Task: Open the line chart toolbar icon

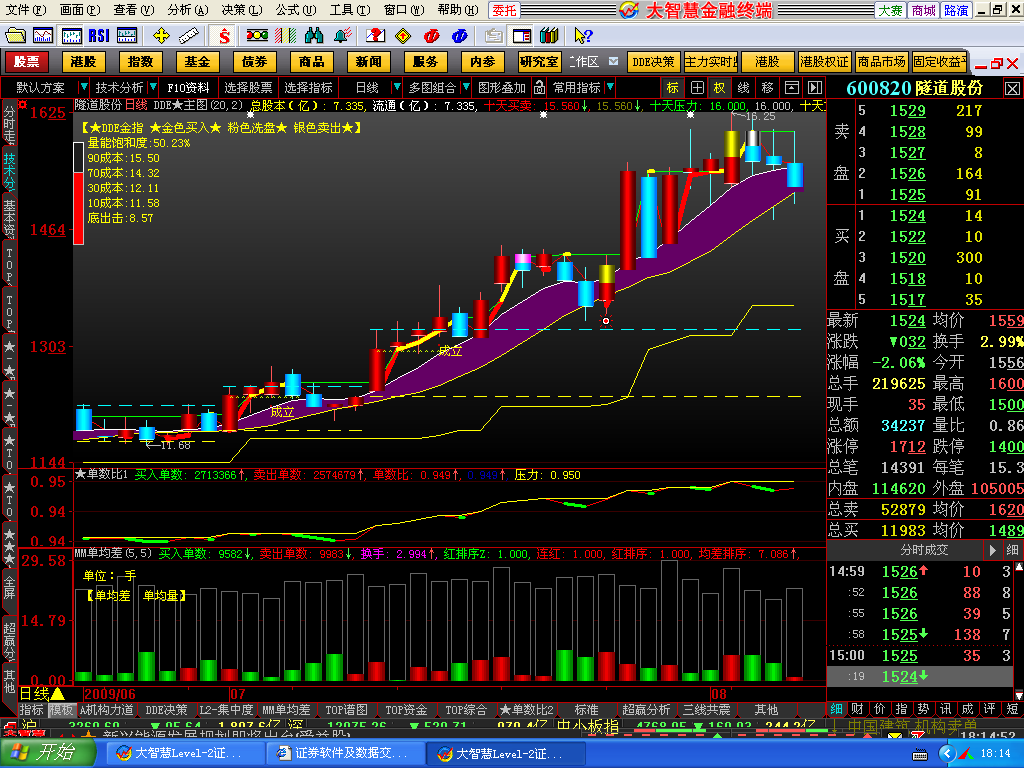Action: [43, 35]
